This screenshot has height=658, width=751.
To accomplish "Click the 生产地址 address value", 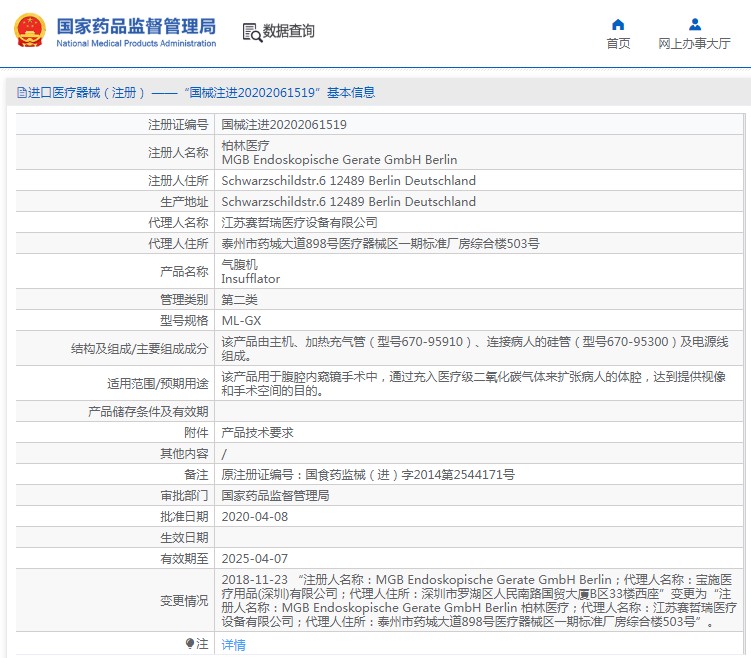I will 348,202.
